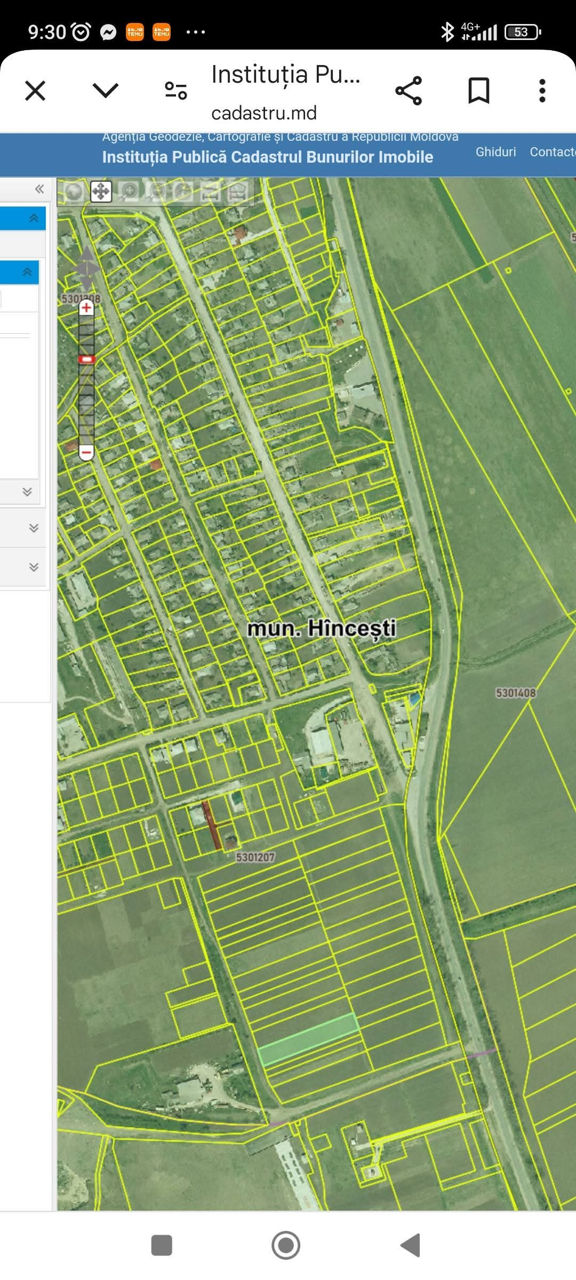This screenshot has width=576, height=1280.
Task: Minimize the tab with down chevron
Action: pos(105,91)
